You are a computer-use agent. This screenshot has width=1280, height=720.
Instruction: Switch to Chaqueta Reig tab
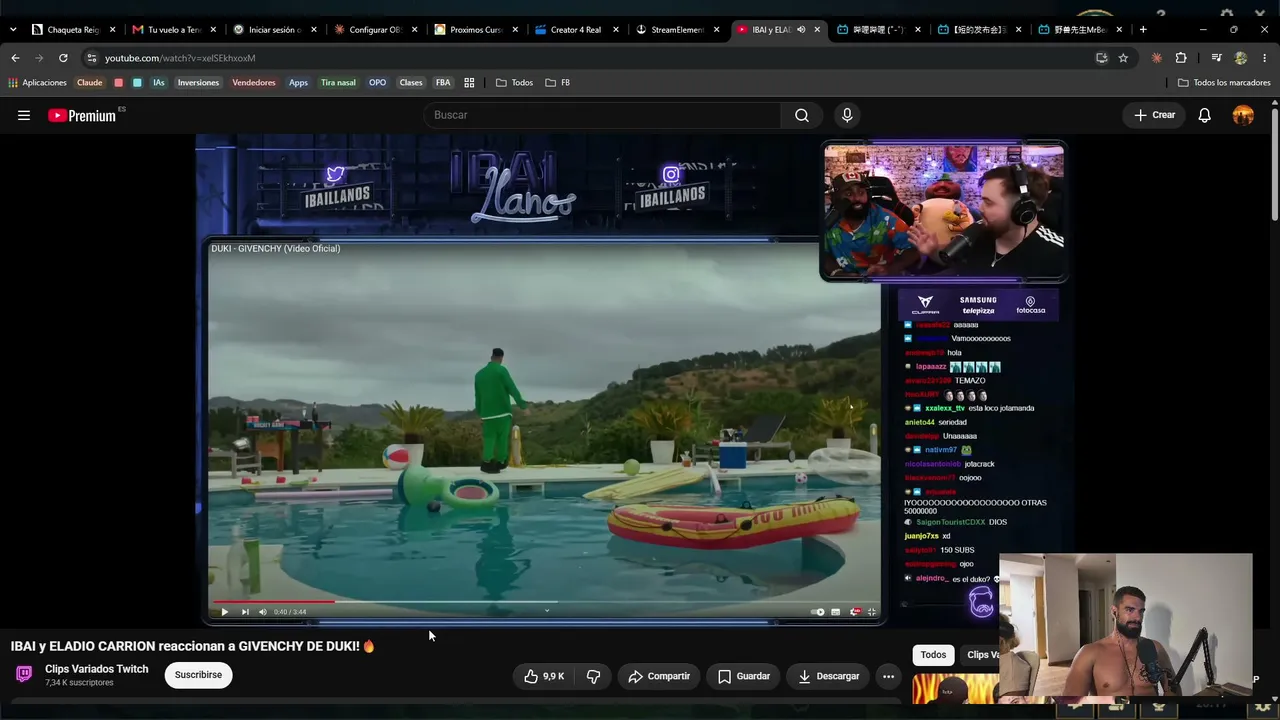[x=73, y=30]
